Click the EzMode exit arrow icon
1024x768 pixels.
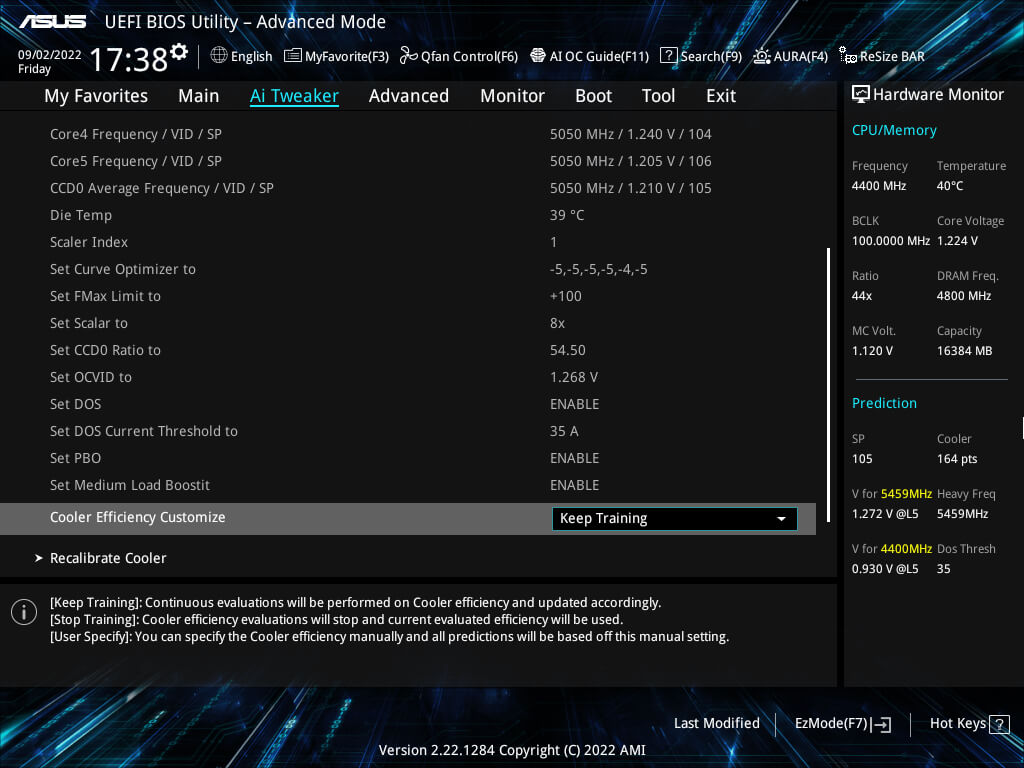tap(882, 724)
